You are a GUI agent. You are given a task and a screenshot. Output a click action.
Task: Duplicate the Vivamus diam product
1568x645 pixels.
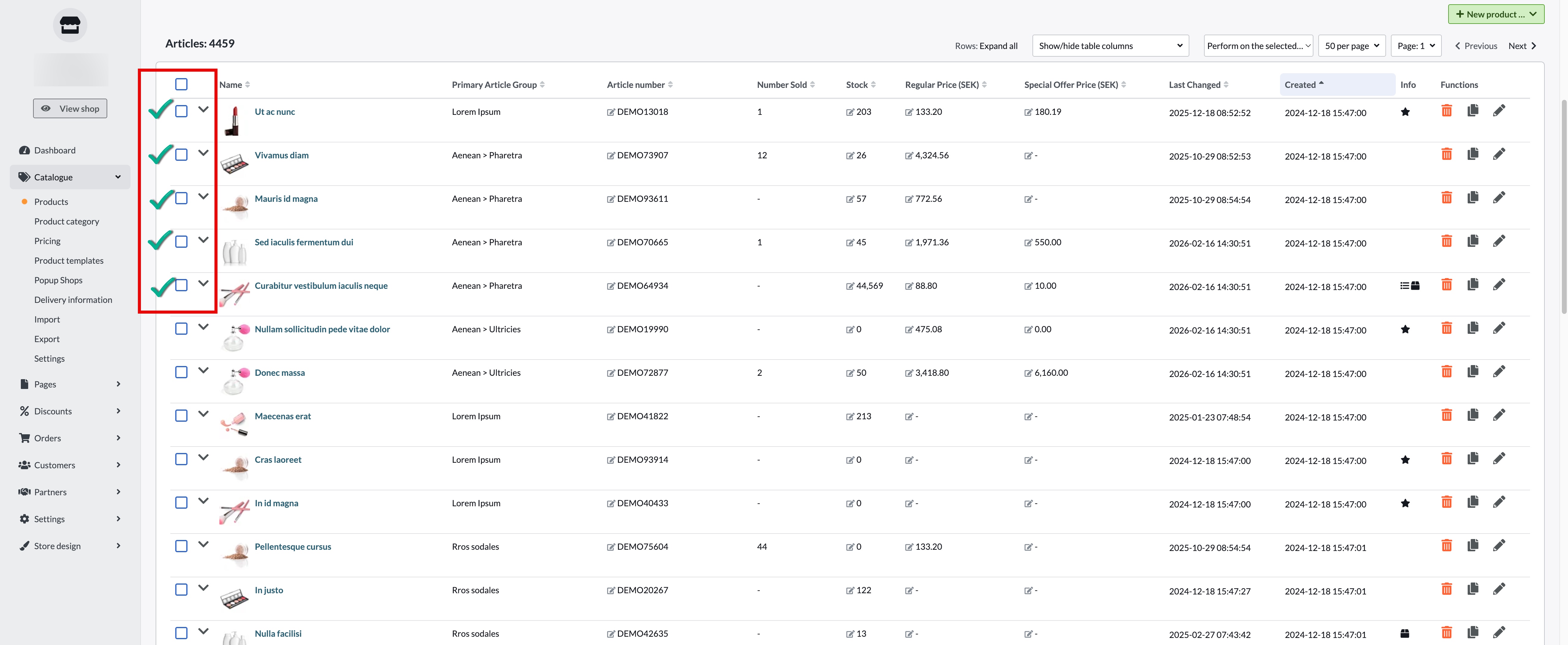1472,154
